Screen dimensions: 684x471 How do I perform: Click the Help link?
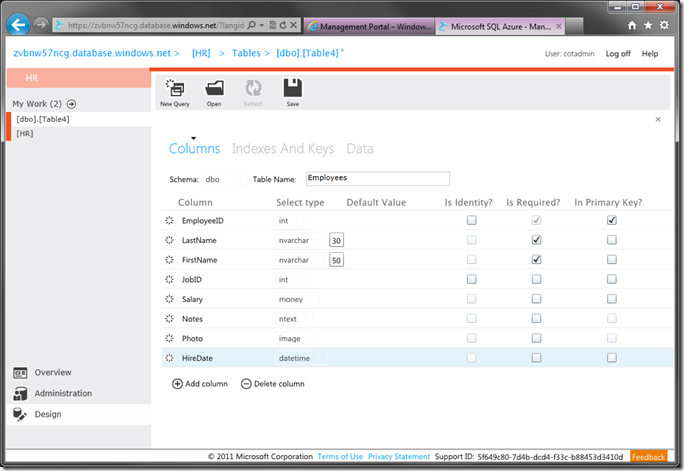coord(650,53)
